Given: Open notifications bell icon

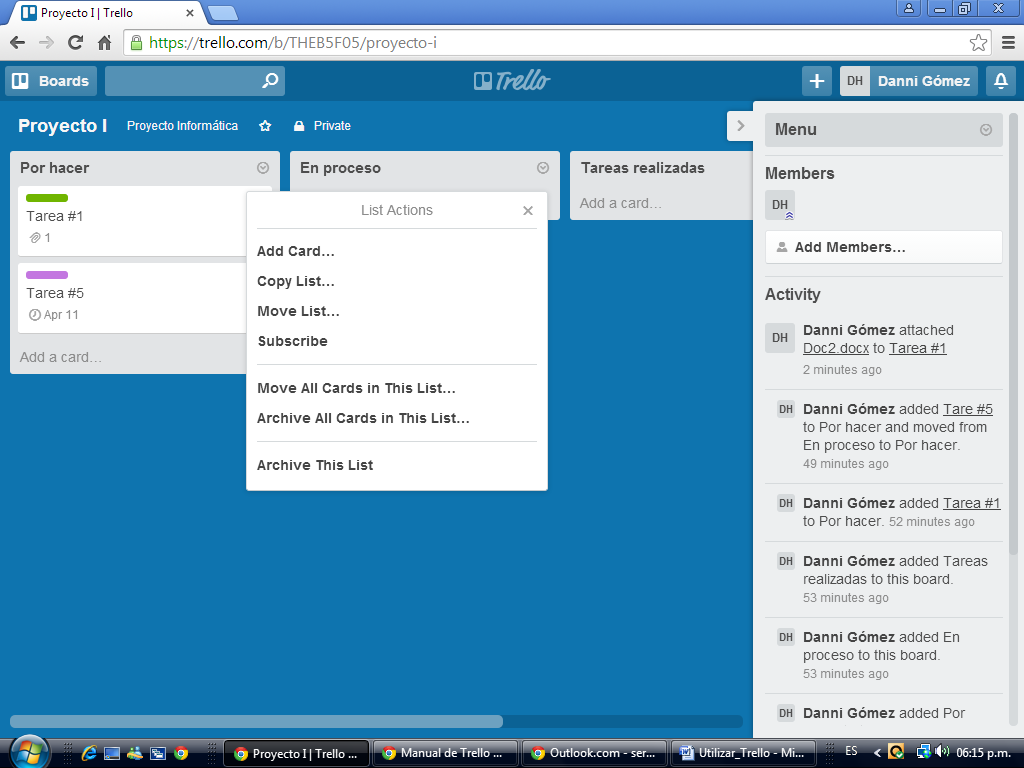Looking at the screenshot, I should [x=1000, y=81].
